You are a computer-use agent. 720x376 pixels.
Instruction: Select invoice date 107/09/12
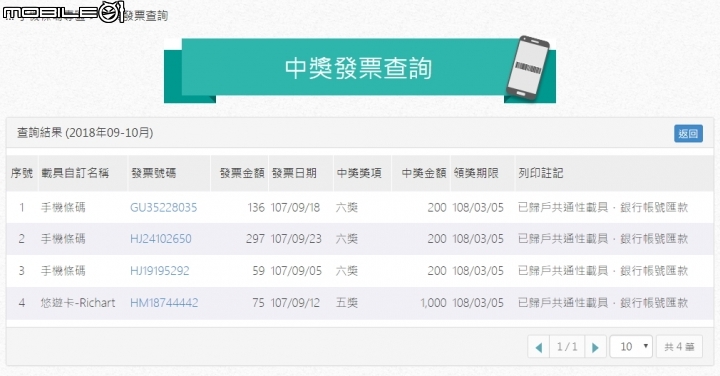pos(295,303)
